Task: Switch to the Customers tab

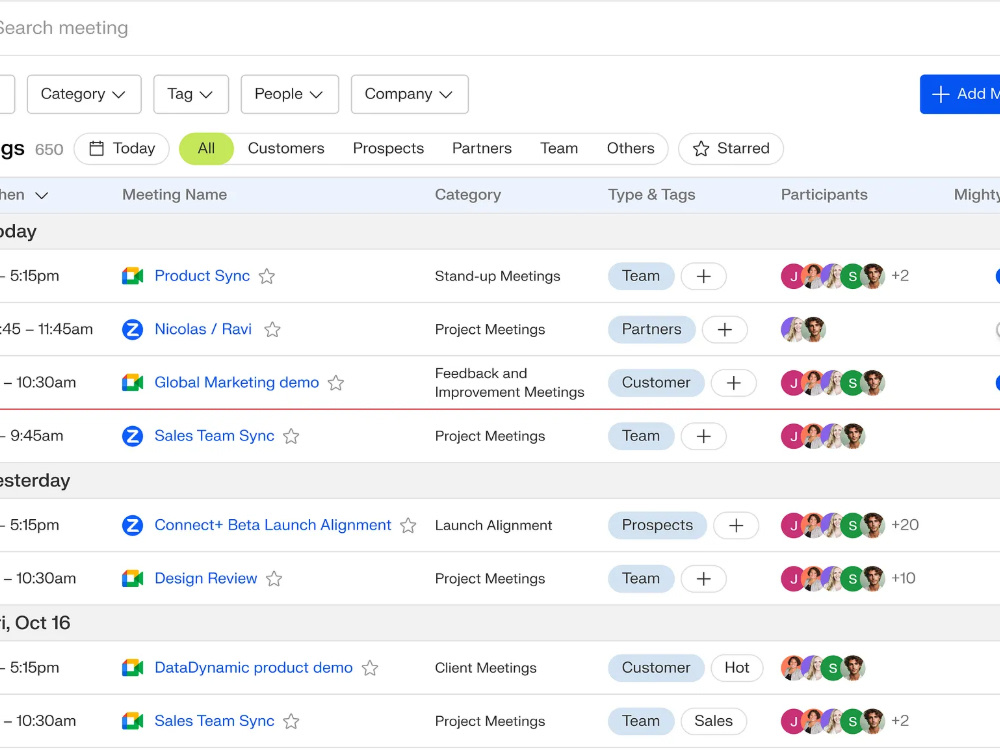Action: (x=286, y=149)
